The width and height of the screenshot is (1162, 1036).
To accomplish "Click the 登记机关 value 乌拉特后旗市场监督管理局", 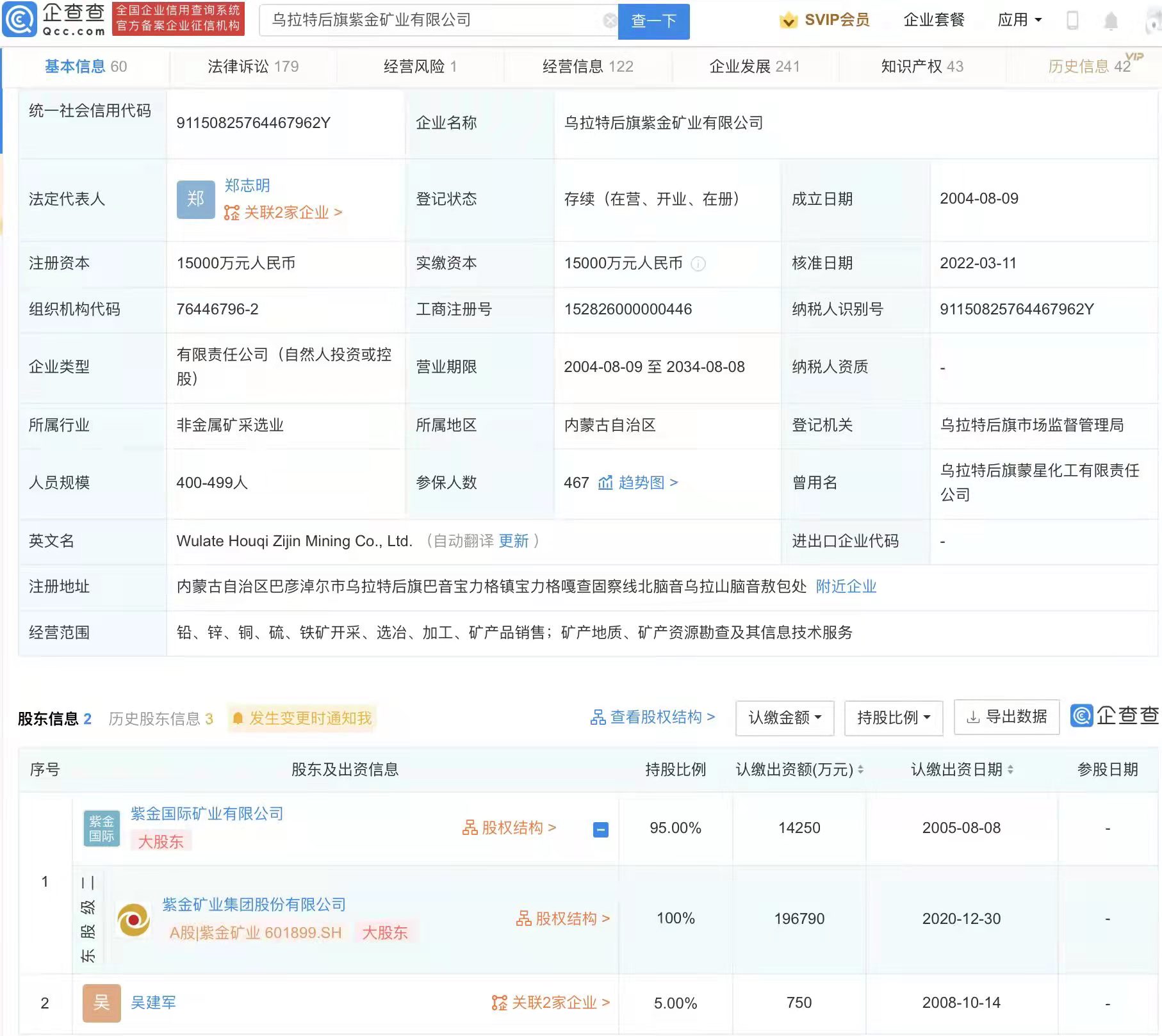I will click(x=1032, y=425).
